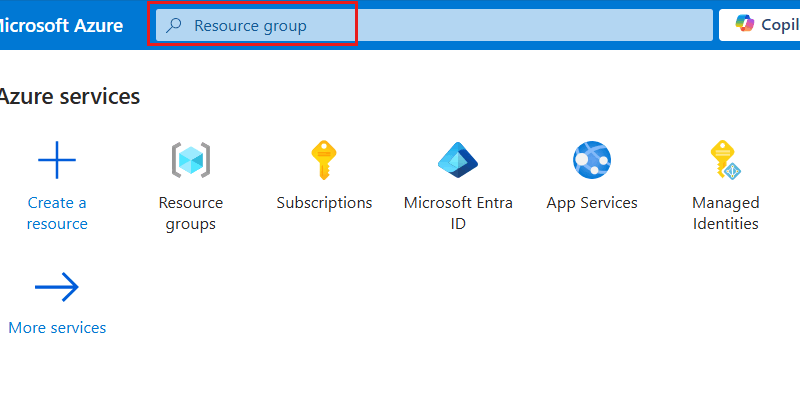The image size is (800, 400).
Task: Click the Create a resource text link
Action: pyautogui.click(x=57, y=213)
